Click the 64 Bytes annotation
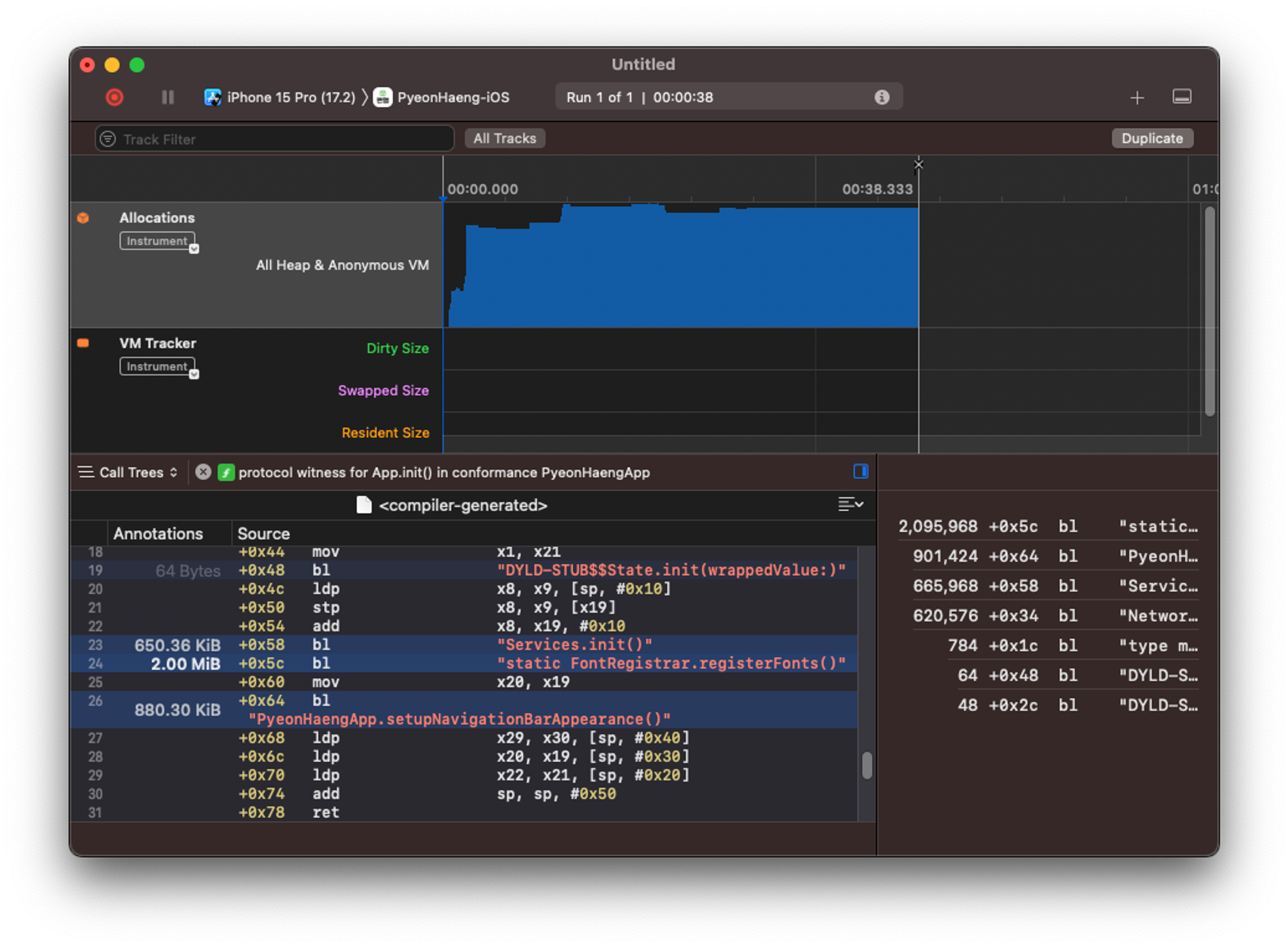The width and height of the screenshot is (1288, 948). [188, 571]
